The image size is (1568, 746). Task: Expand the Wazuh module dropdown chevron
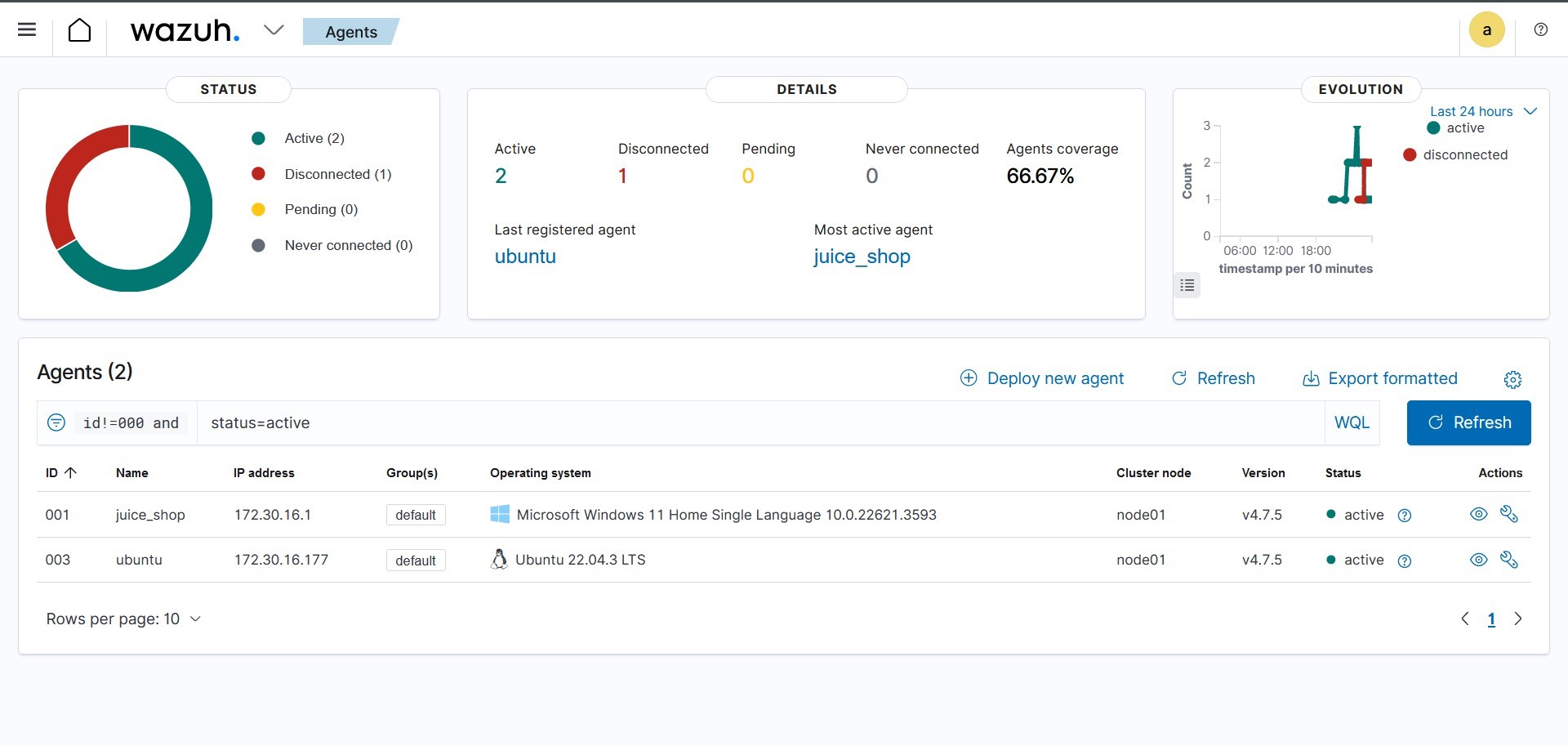click(274, 30)
